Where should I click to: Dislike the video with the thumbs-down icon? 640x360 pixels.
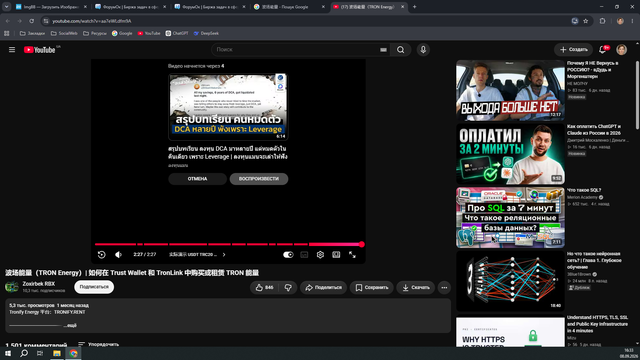coord(288,288)
